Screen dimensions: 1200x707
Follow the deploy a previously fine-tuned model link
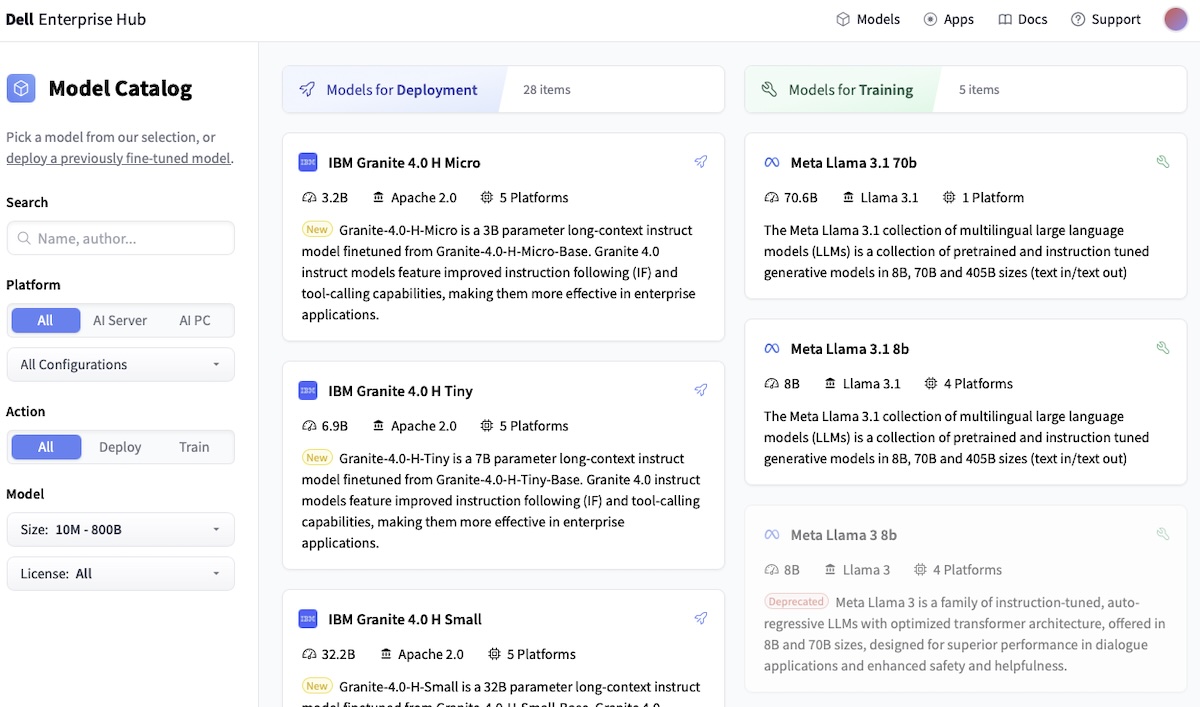pos(118,158)
